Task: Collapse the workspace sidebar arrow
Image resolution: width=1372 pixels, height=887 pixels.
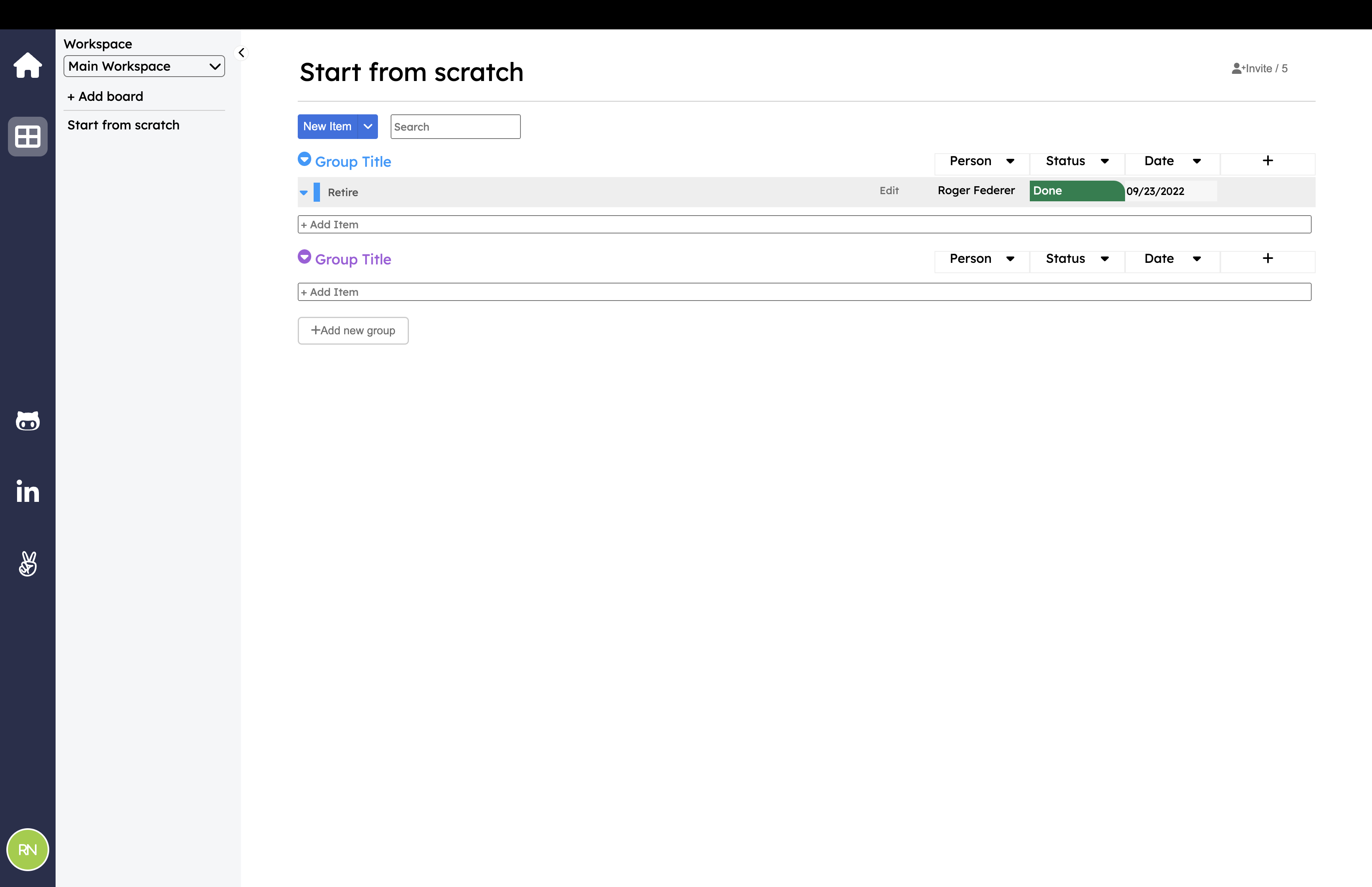Action: (x=241, y=52)
